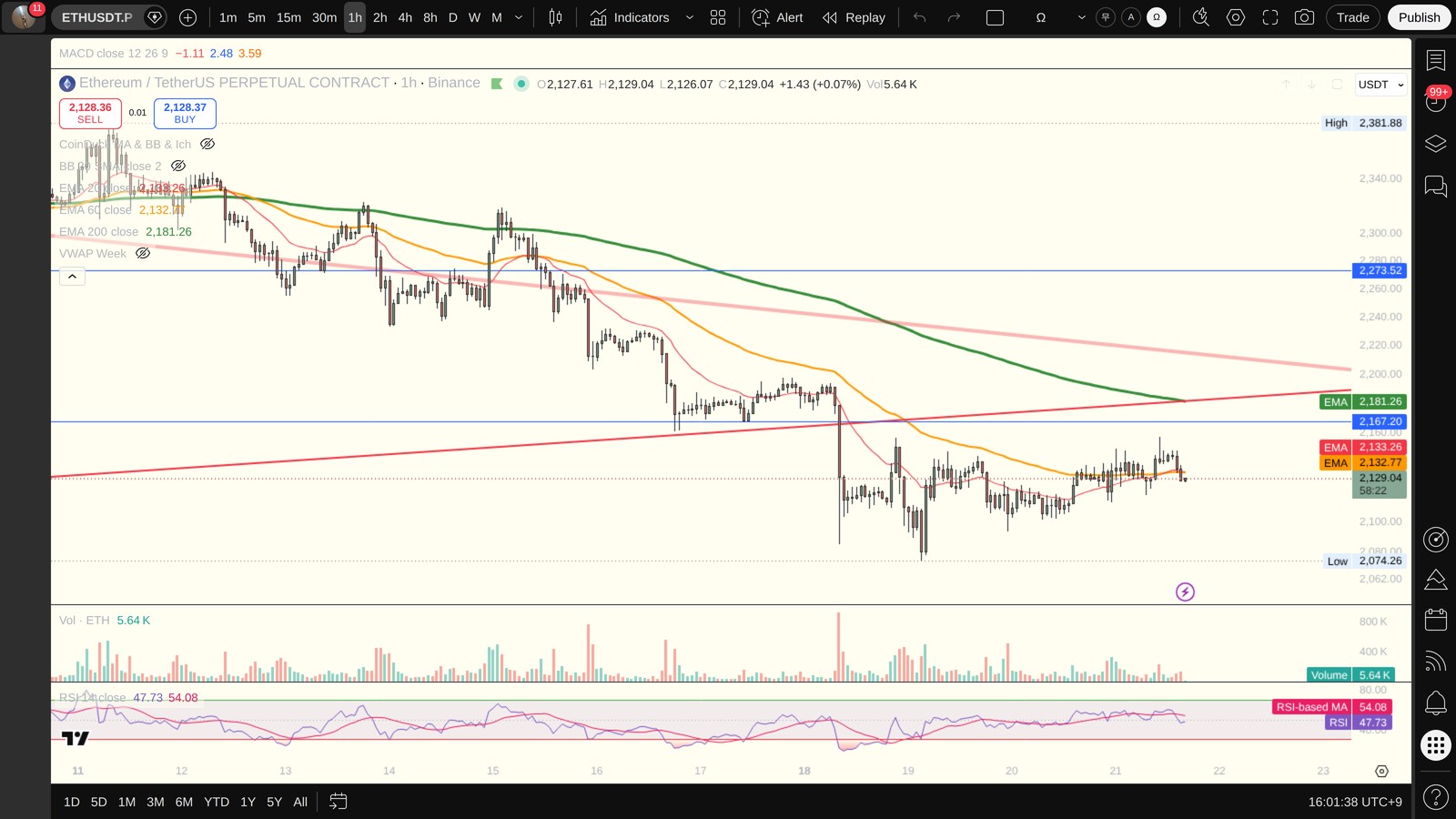Open the notifications bell icon
The height and width of the screenshot is (819, 1456).
click(x=1436, y=703)
